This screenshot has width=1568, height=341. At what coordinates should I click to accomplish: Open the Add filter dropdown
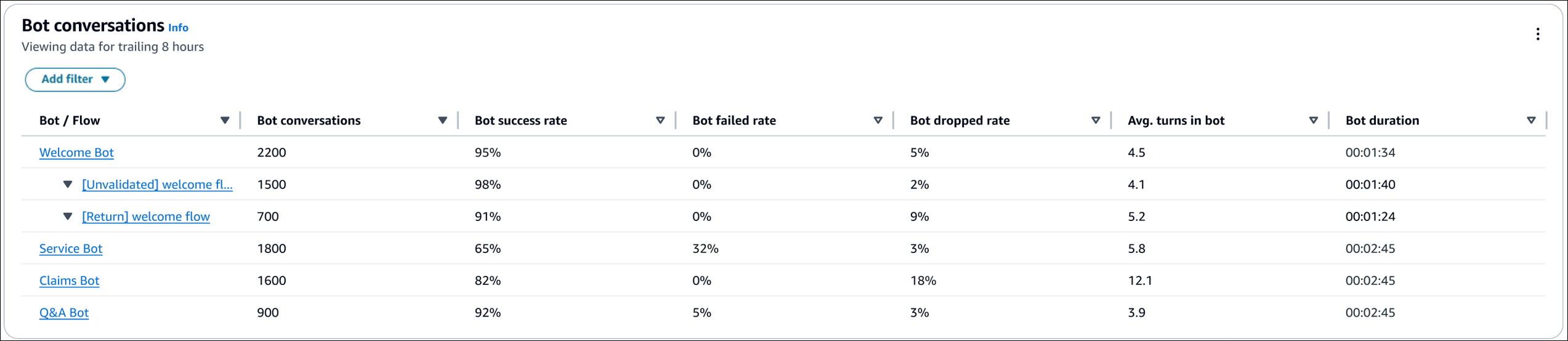tap(75, 79)
